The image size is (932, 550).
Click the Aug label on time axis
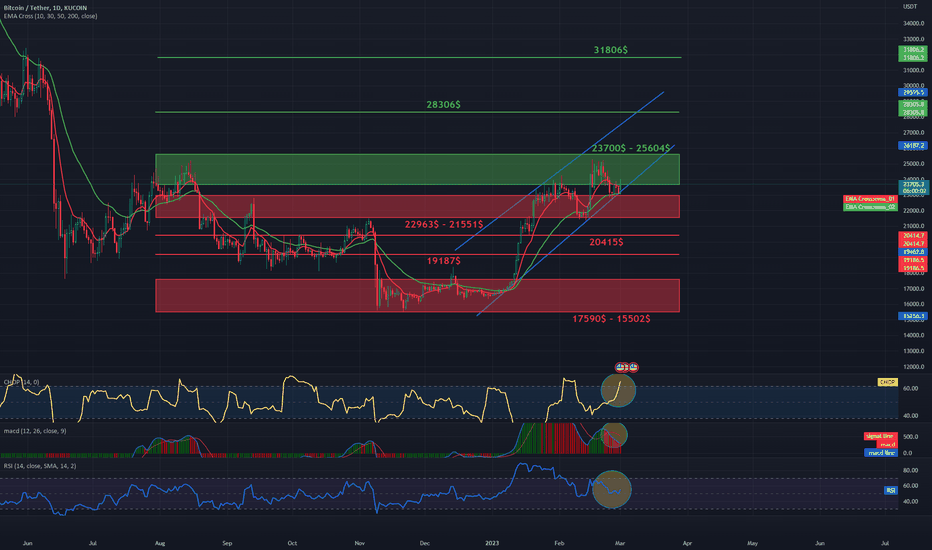coord(159,543)
